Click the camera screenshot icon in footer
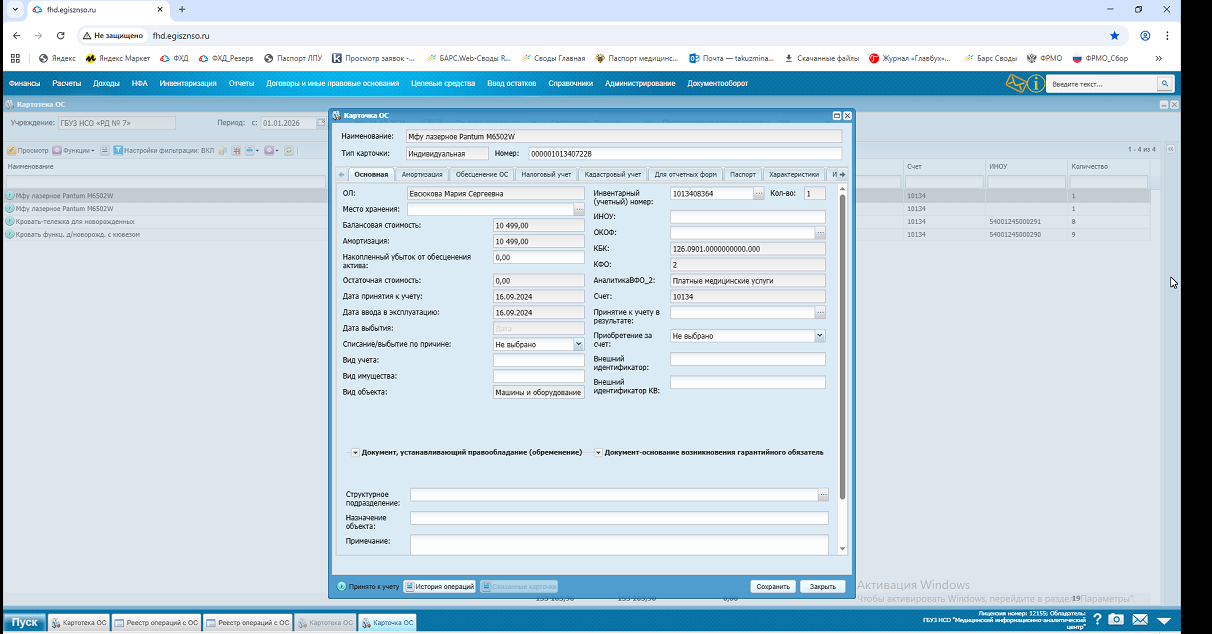Viewport: 1212px width, 634px height. [1116, 621]
